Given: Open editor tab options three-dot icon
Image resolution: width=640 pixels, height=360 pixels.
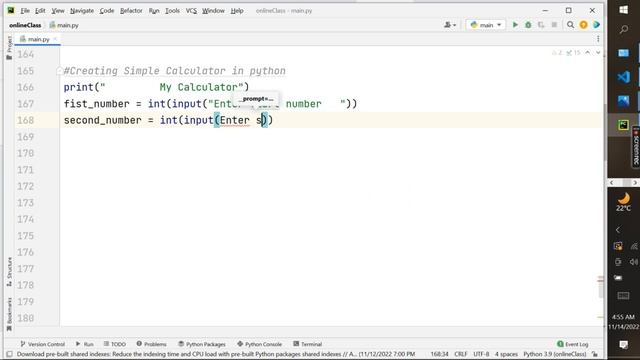Looking at the screenshot, I should click(x=598, y=39).
